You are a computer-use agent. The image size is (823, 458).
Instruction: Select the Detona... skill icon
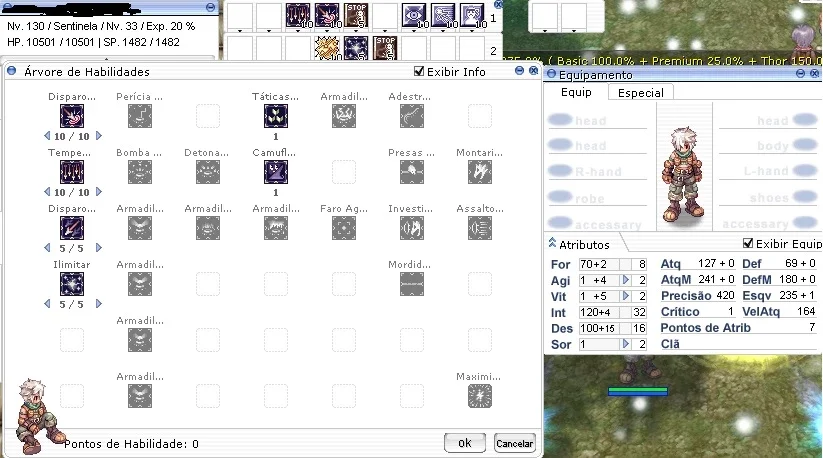(x=208, y=172)
